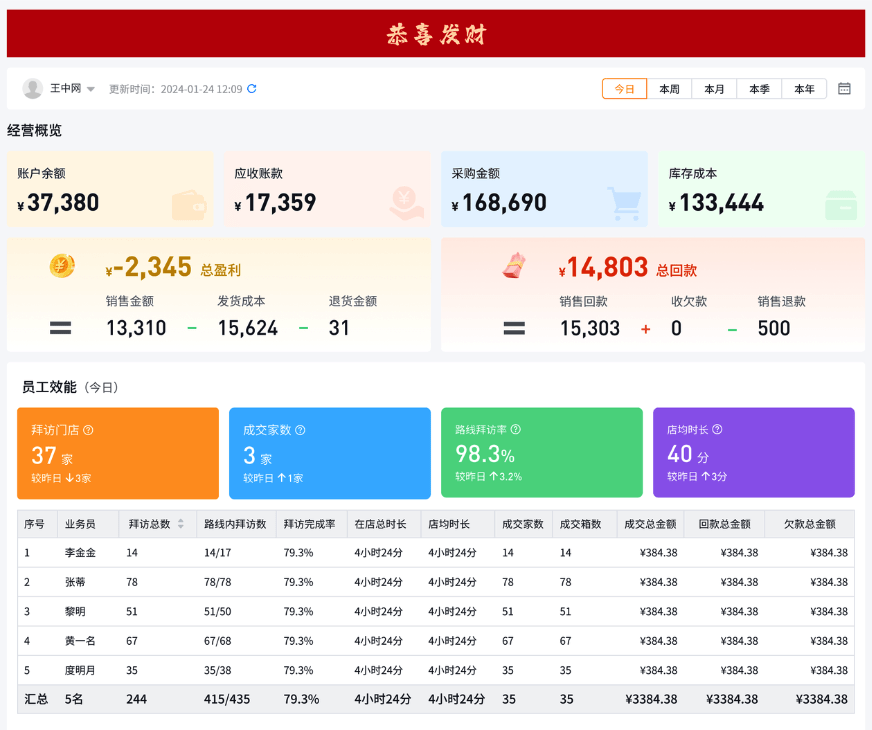Select the 本季 time range

[x=759, y=89]
